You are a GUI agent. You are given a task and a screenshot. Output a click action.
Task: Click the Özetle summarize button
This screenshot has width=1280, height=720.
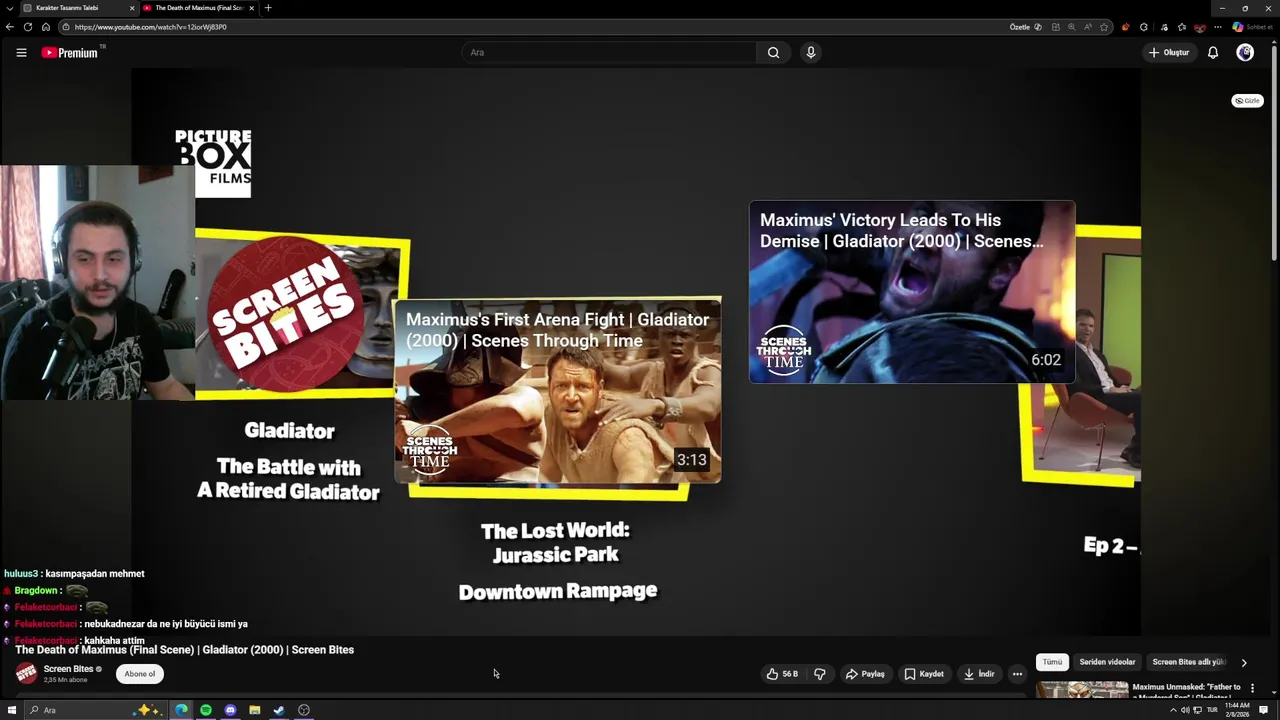tap(1025, 27)
